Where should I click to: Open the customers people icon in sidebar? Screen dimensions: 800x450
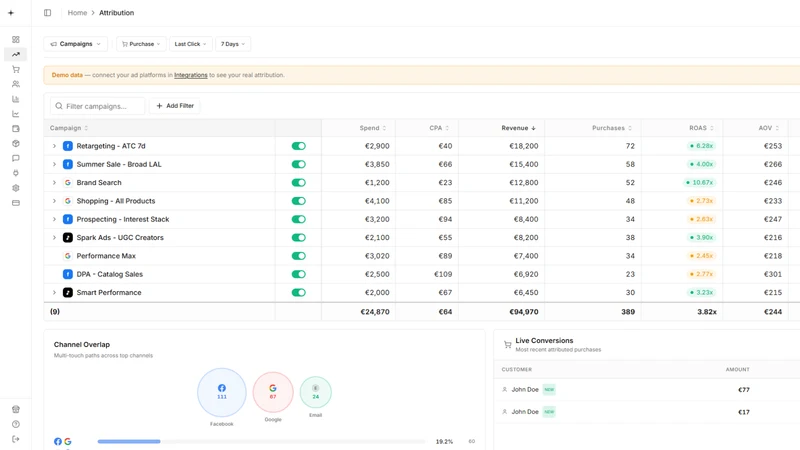pos(16,84)
